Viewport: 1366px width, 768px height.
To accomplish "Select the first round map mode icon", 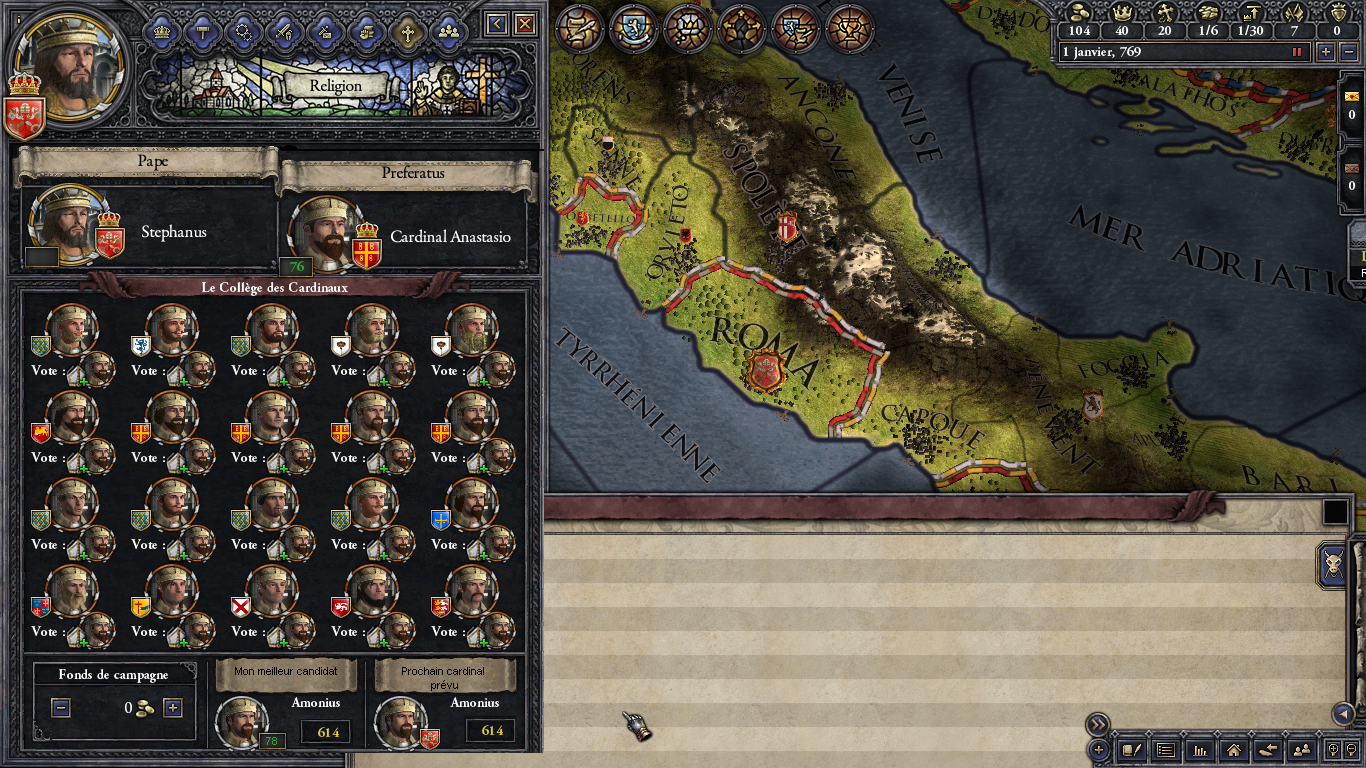I will (580, 28).
